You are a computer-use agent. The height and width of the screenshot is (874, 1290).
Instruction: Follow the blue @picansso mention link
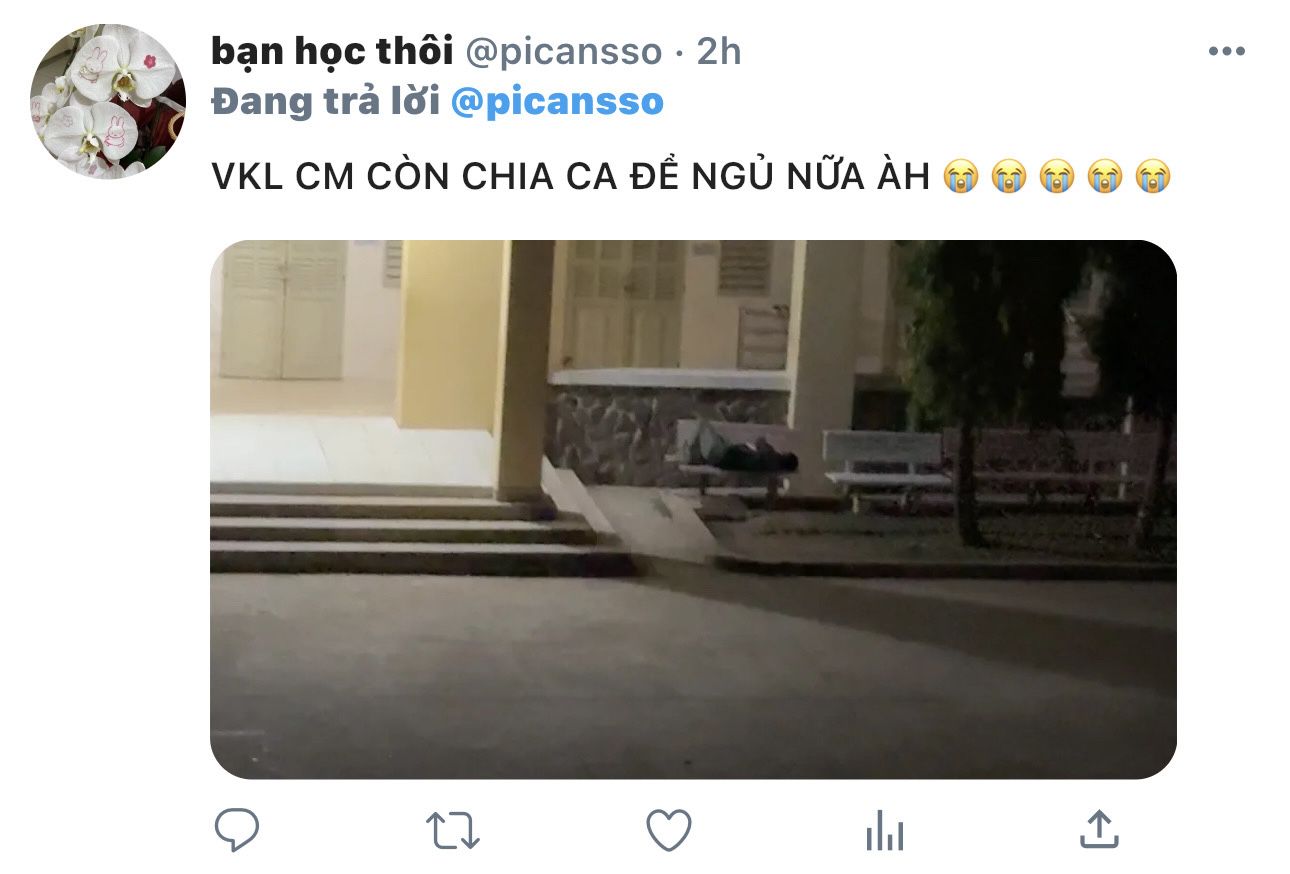point(557,102)
